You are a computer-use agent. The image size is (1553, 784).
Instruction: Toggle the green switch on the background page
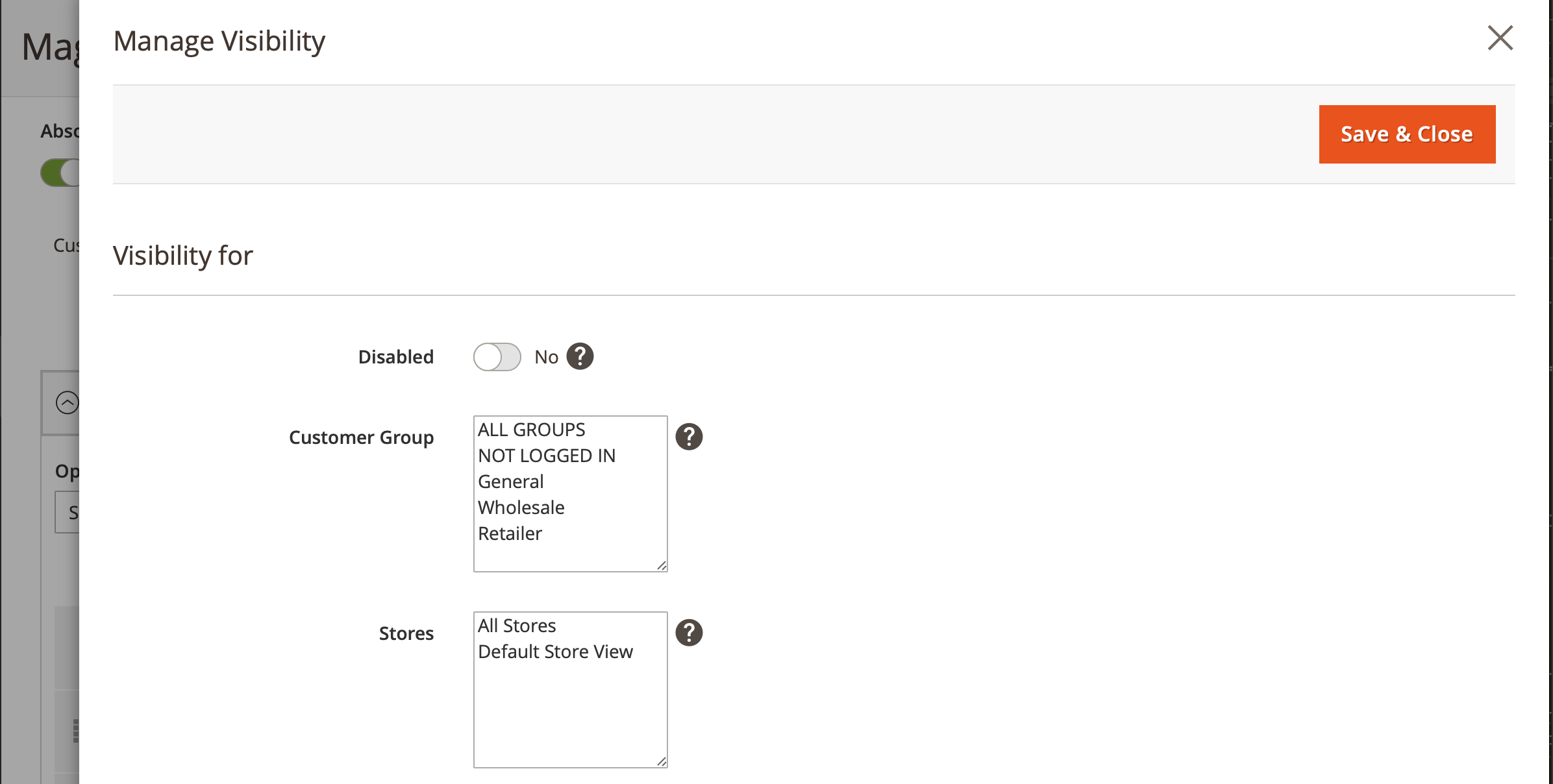pos(60,173)
